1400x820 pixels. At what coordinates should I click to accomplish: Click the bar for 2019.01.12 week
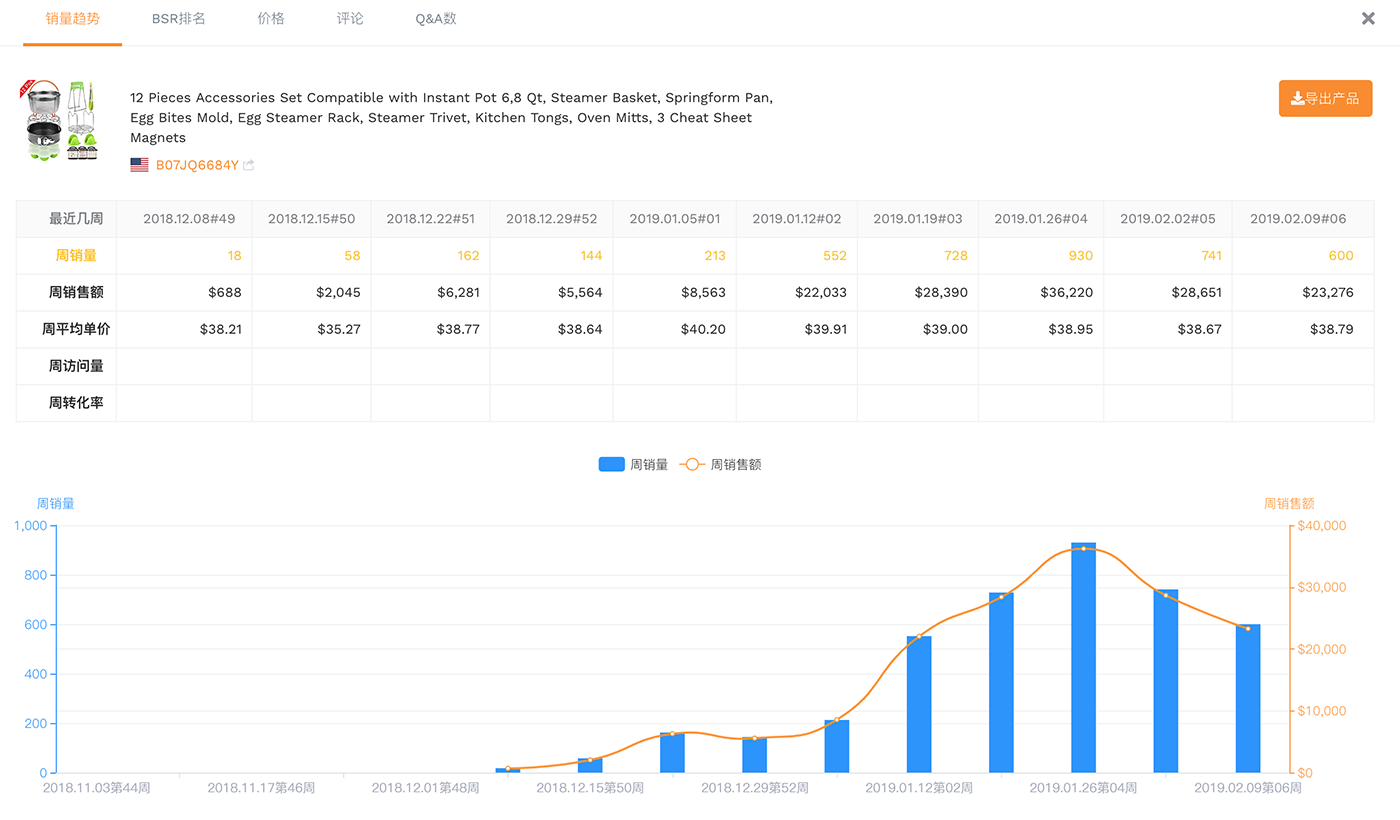point(919,705)
